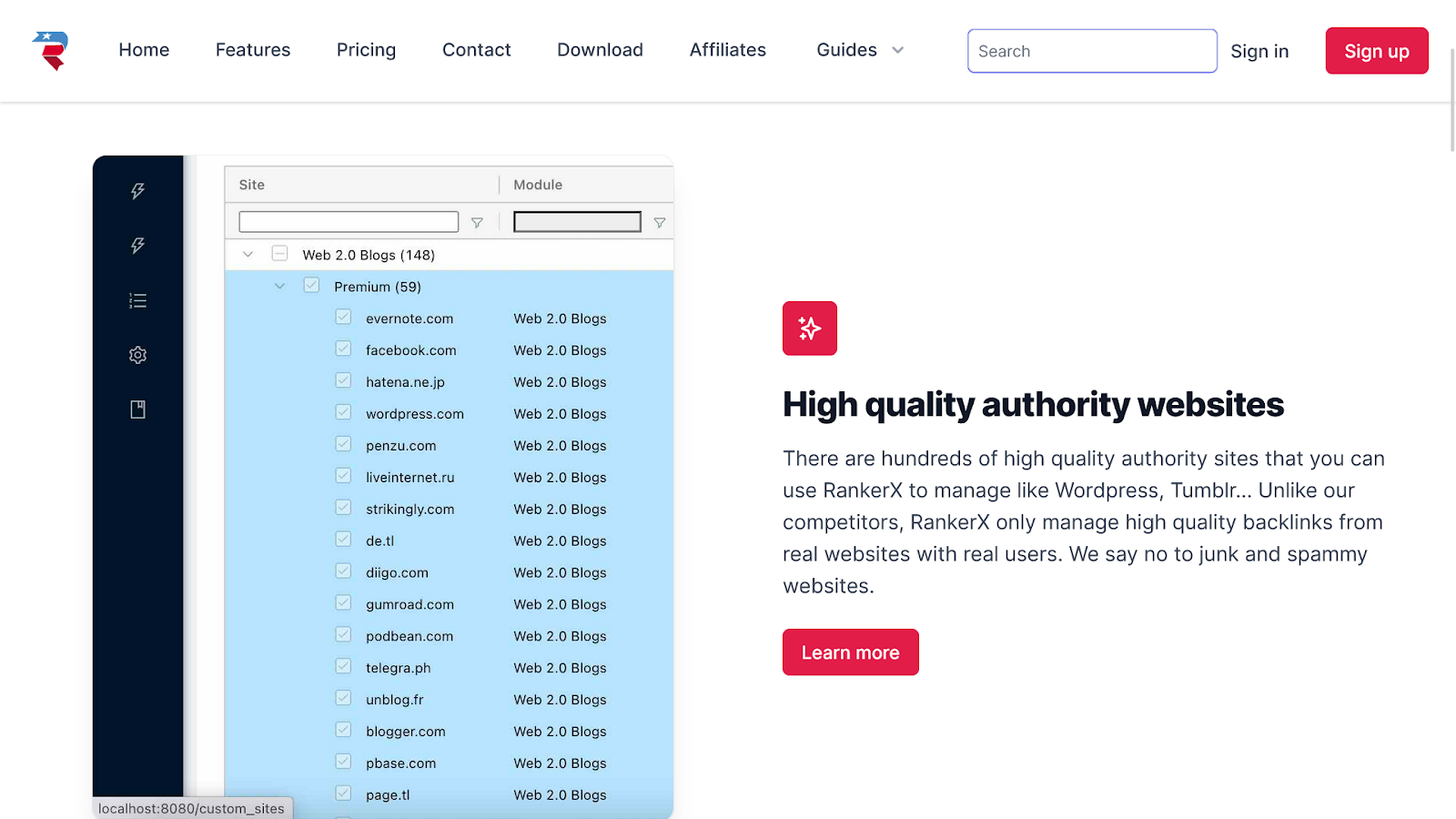
Task: Collapse the Web 2.0 Blogs (148) group
Action: [248, 255]
